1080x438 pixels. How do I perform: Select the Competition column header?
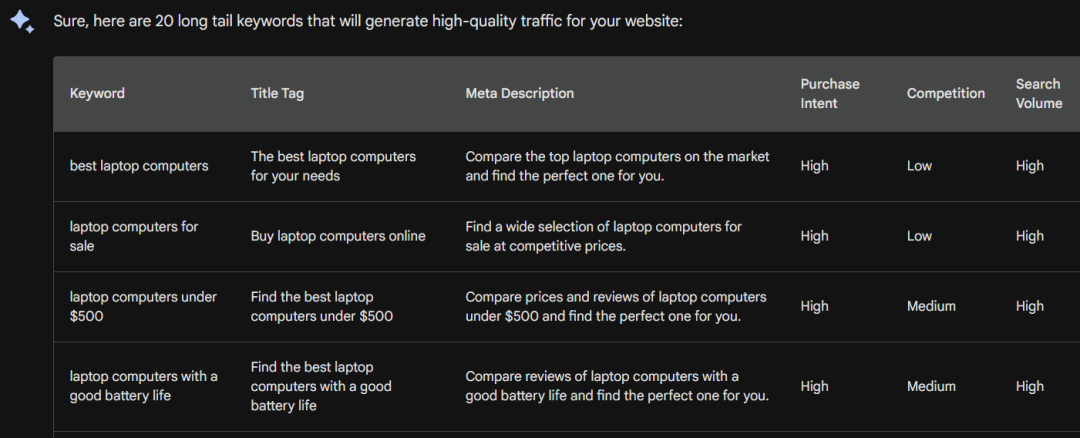click(x=946, y=93)
